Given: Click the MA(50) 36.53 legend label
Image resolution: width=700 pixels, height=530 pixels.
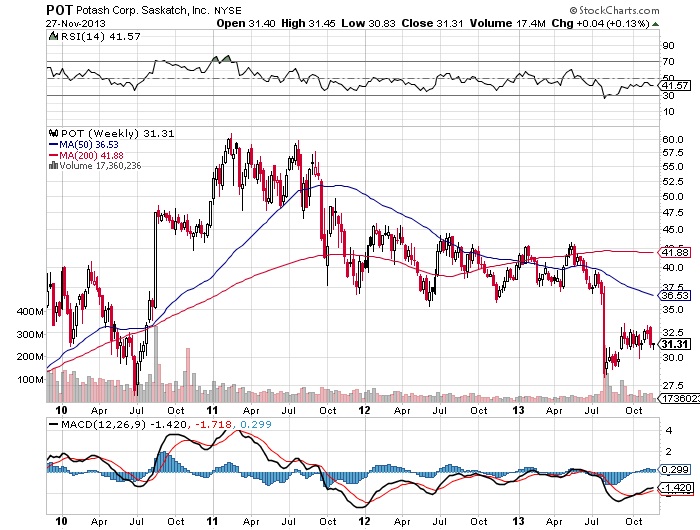Looking at the screenshot, I should tap(89, 145).
